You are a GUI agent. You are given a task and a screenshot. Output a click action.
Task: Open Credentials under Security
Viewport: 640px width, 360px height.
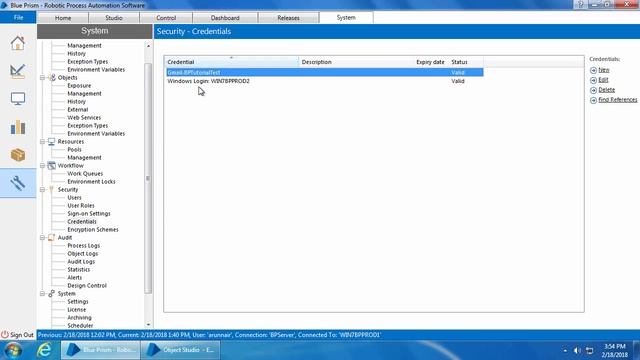(x=82, y=222)
